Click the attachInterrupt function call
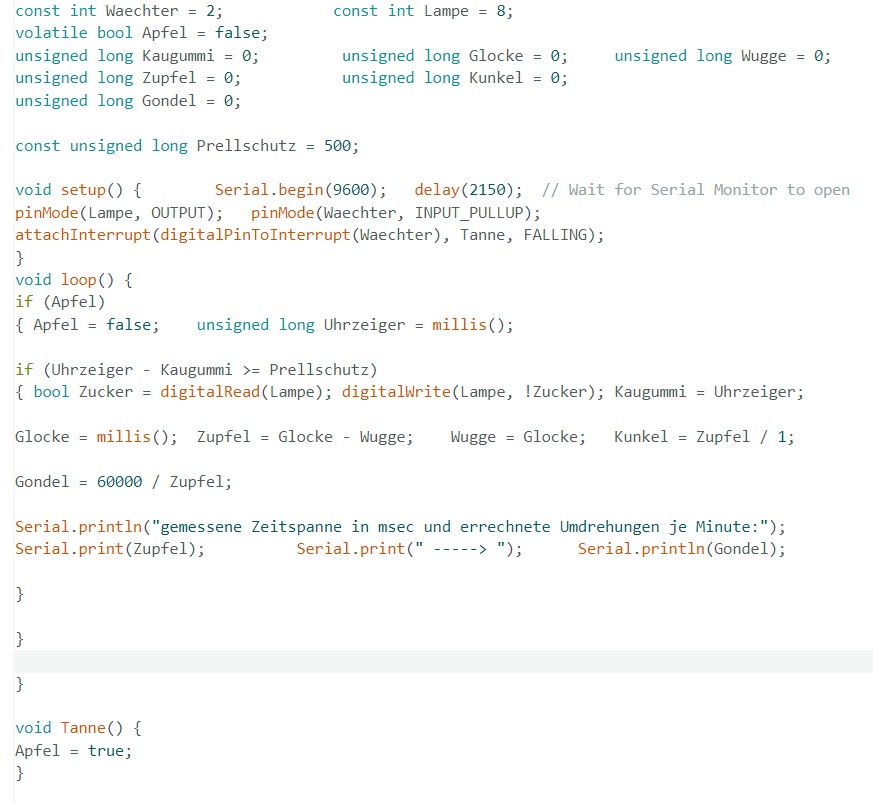The width and height of the screenshot is (873, 804). click(x=310, y=236)
